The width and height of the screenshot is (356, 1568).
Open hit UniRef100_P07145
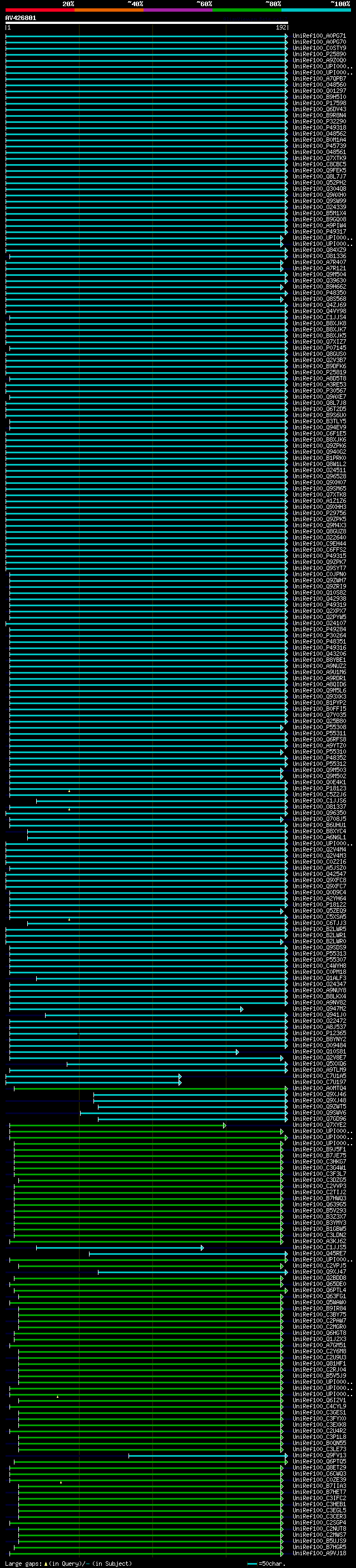click(319, 348)
